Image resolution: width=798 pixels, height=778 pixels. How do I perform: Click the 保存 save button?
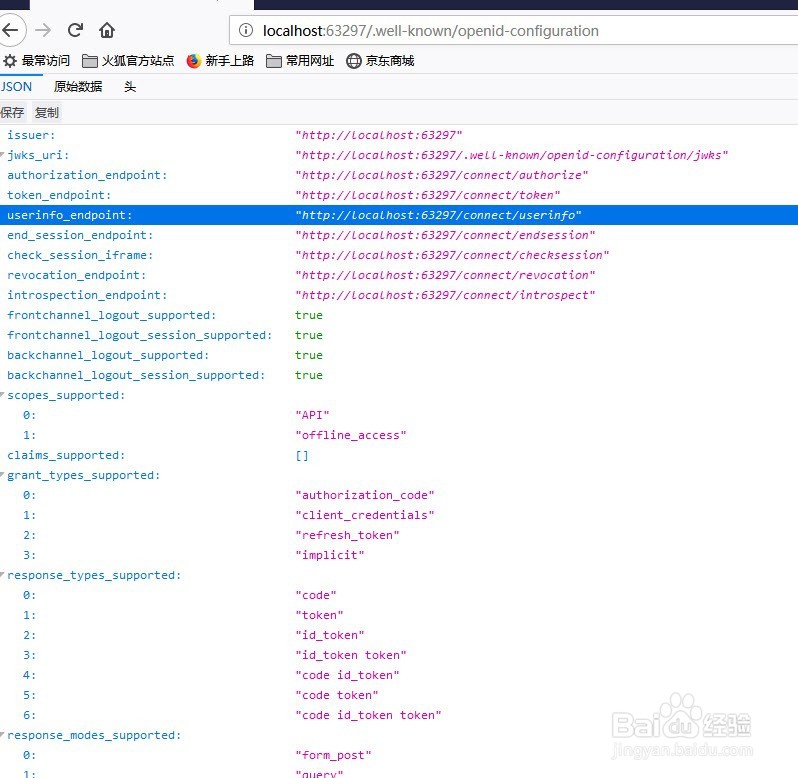click(12, 112)
